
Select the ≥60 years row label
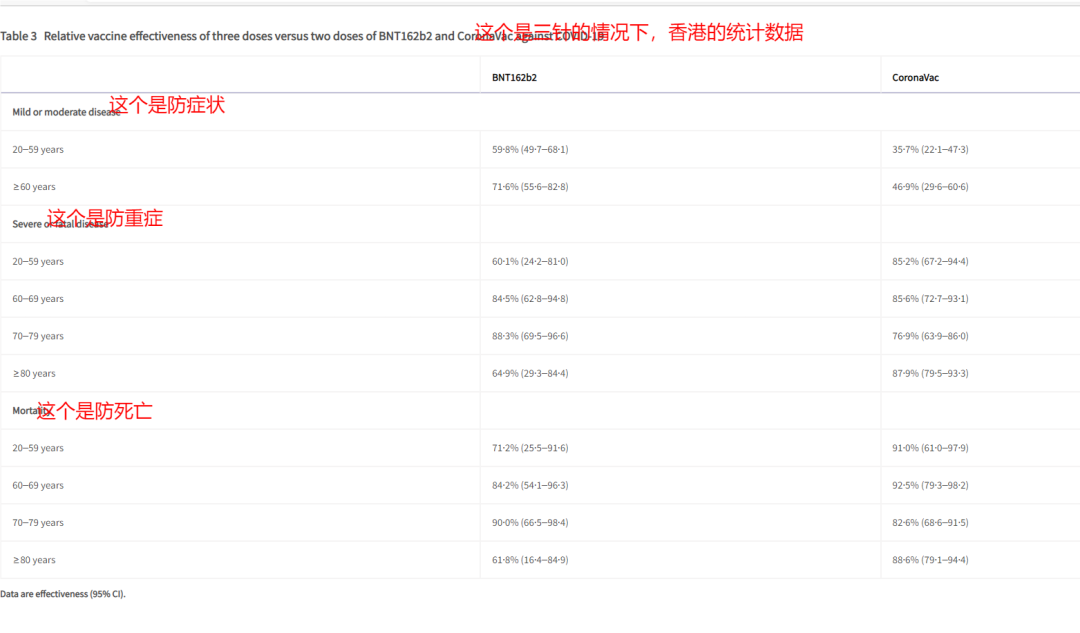(34, 187)
